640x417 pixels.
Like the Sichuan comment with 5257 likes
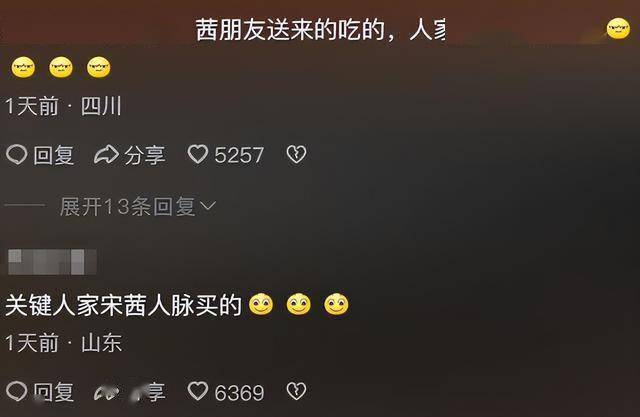[198, 155]
